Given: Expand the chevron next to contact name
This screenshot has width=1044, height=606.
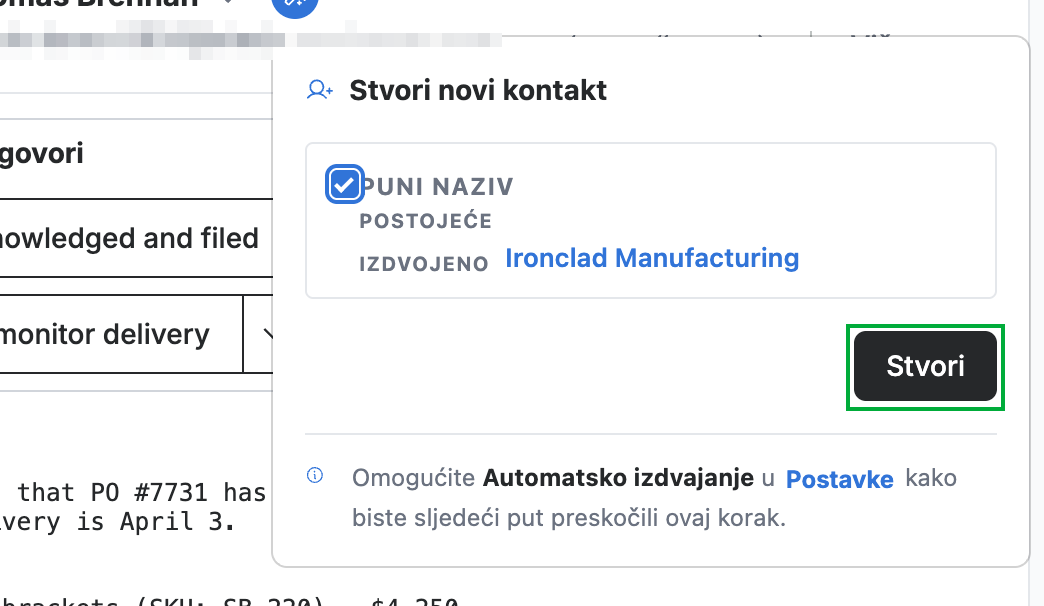Looking at the screenshot, I should [x=228, y=2].
